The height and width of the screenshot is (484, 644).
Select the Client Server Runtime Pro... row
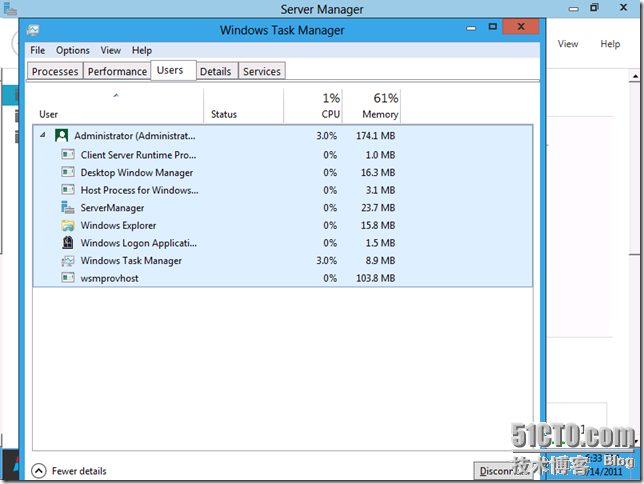click(x=283, y=154)
